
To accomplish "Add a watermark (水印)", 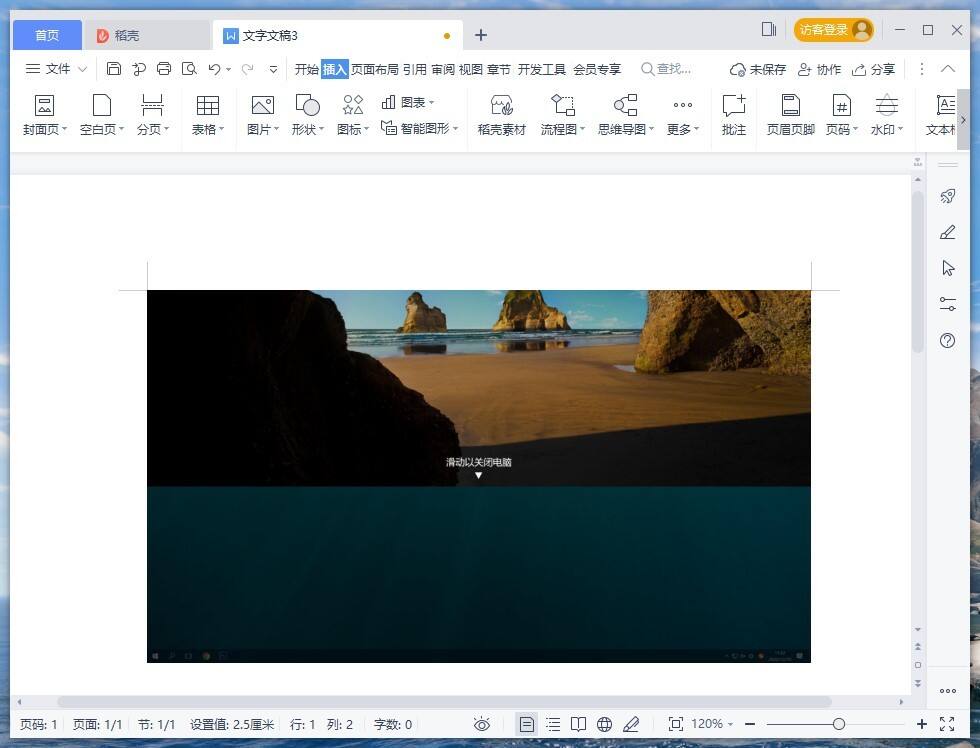I will pos(887,115).
